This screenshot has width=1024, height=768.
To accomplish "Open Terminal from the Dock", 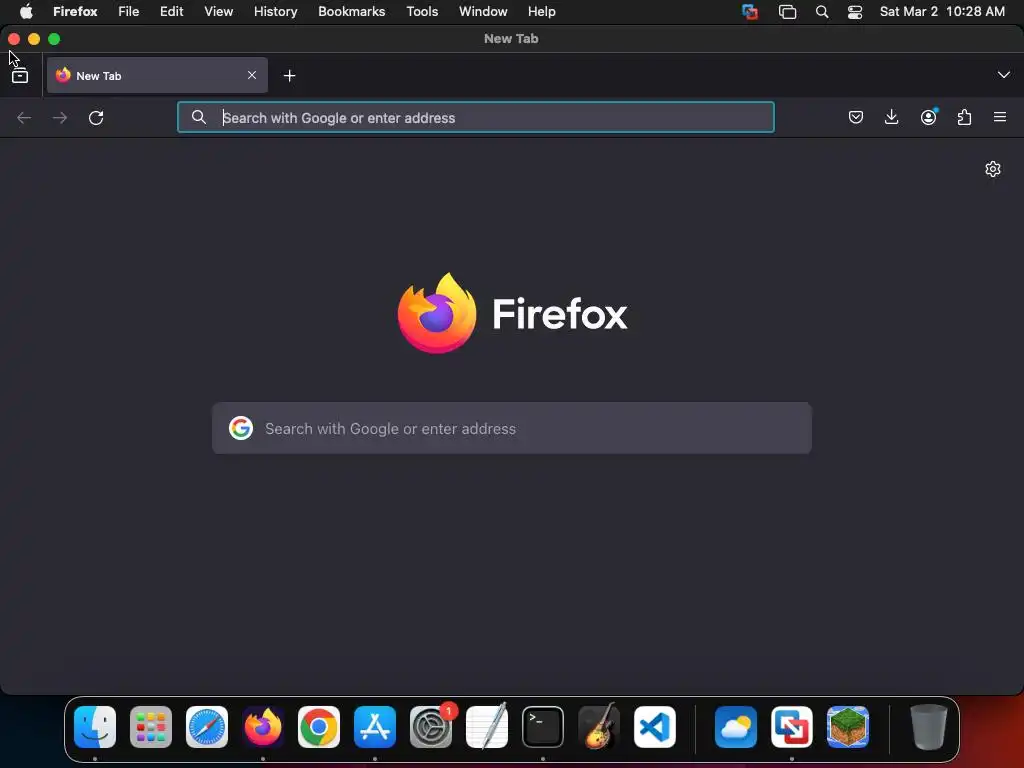I will [543, 727].
